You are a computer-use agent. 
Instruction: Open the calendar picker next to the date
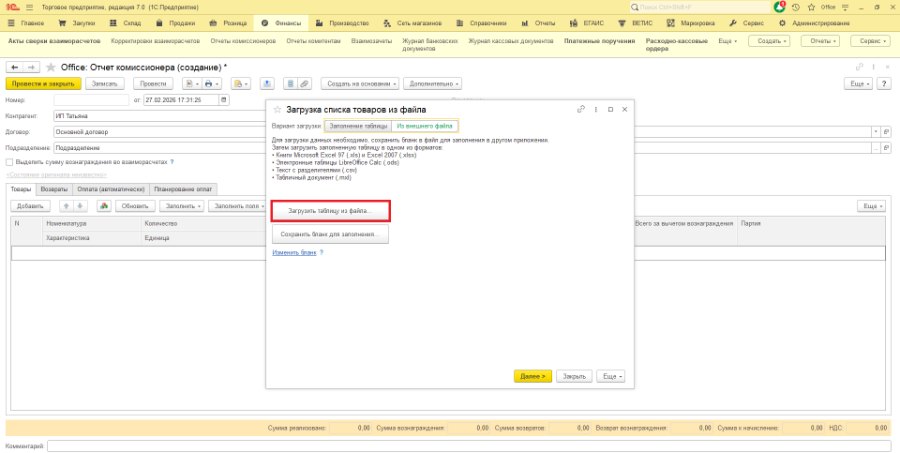point(224,100)
